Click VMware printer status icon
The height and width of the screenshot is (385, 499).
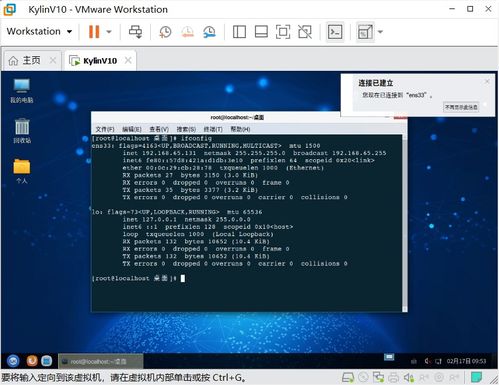pos(394,377)
